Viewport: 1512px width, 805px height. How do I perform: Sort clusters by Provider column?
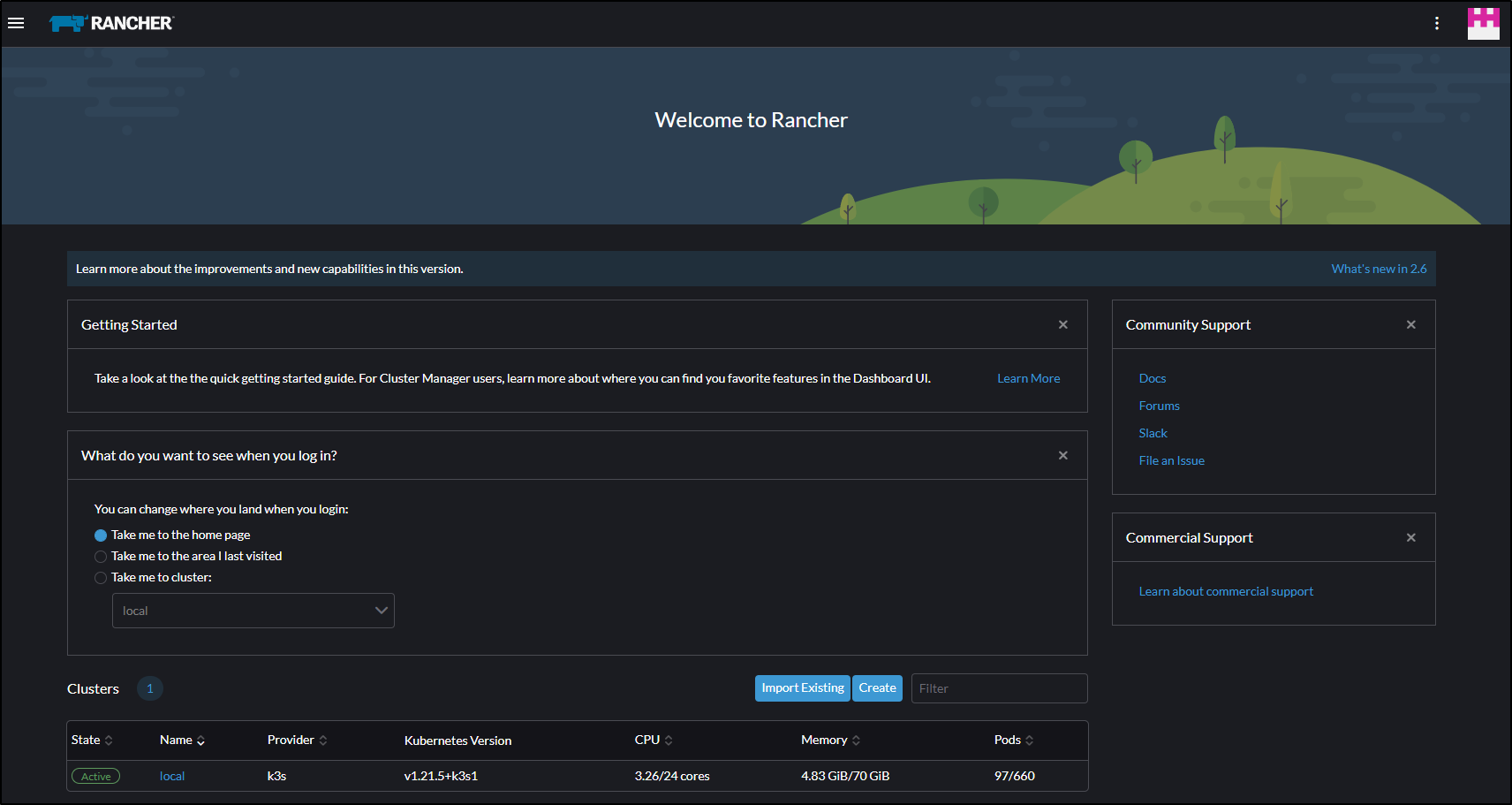tap(297, 740)
